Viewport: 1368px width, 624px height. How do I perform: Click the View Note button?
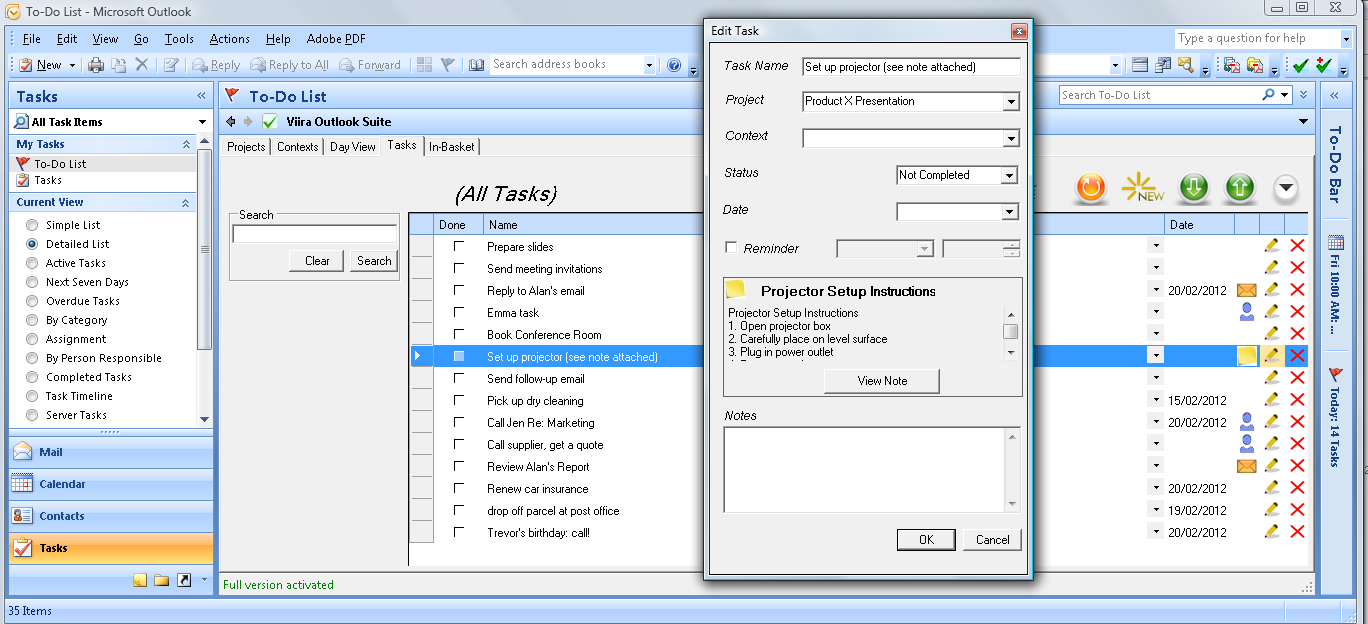[x=882, y=381]
